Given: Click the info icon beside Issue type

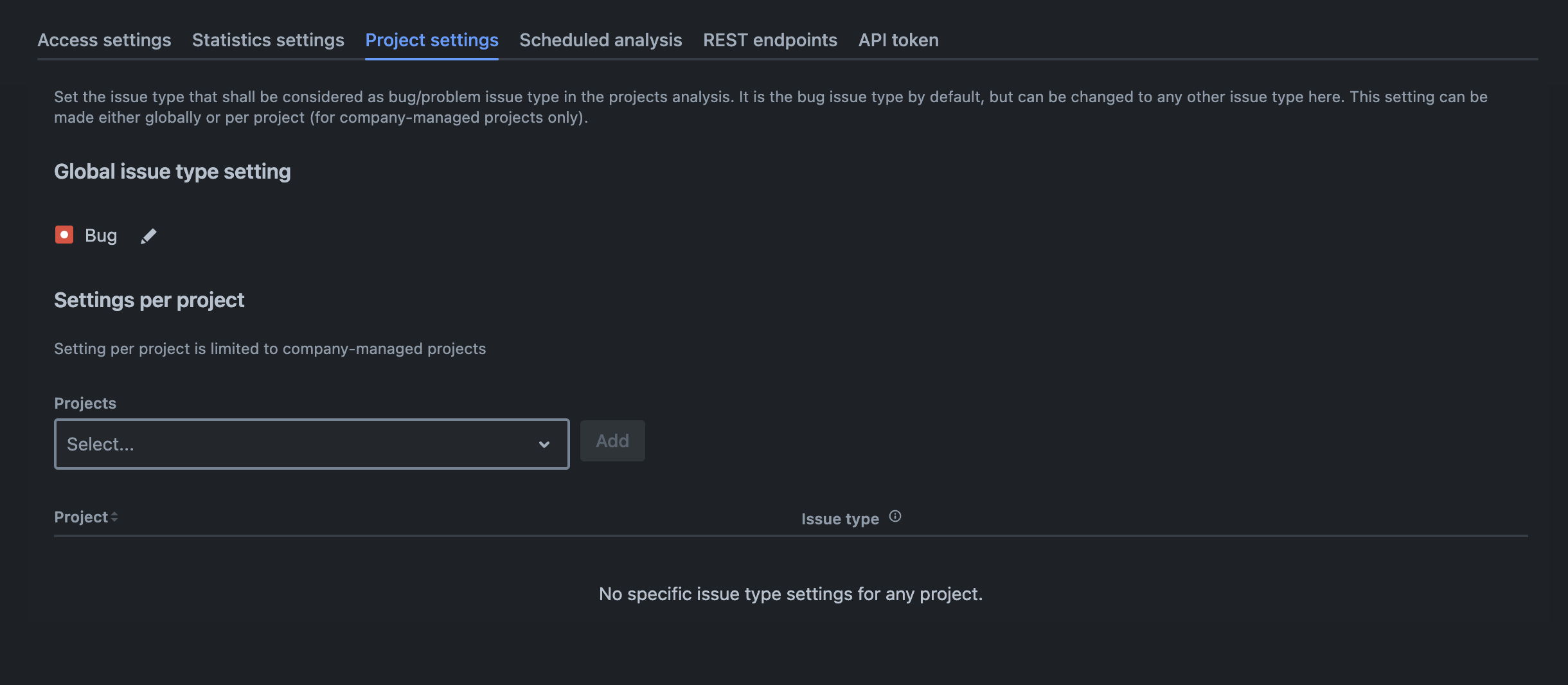Looking at the screenshot, I should [x=895, y=517].
